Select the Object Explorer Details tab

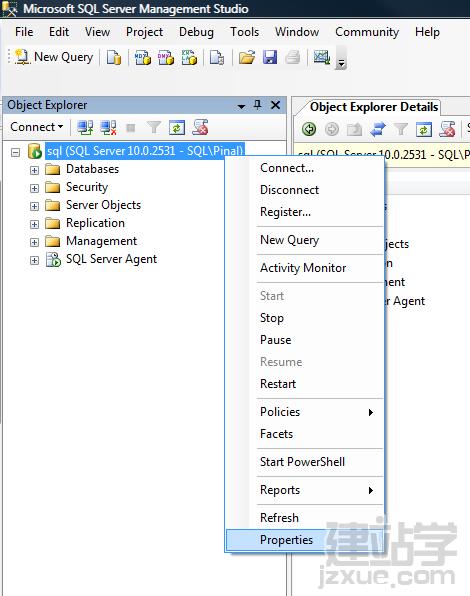click(374, 107)
